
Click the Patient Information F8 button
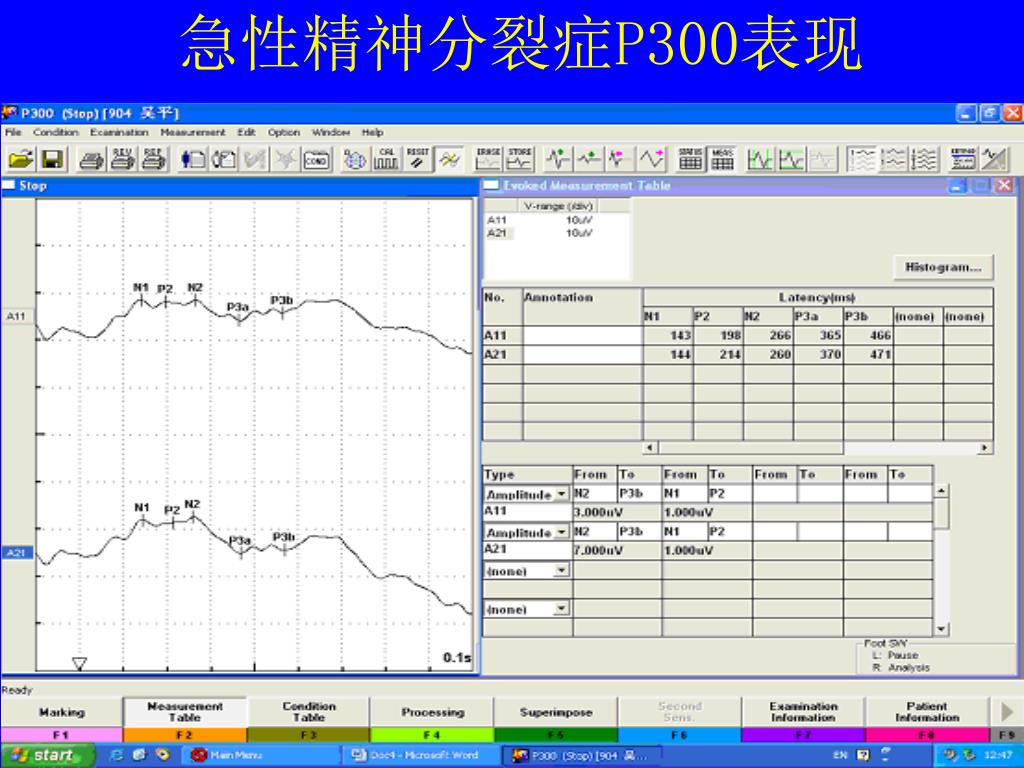(927, 712)
